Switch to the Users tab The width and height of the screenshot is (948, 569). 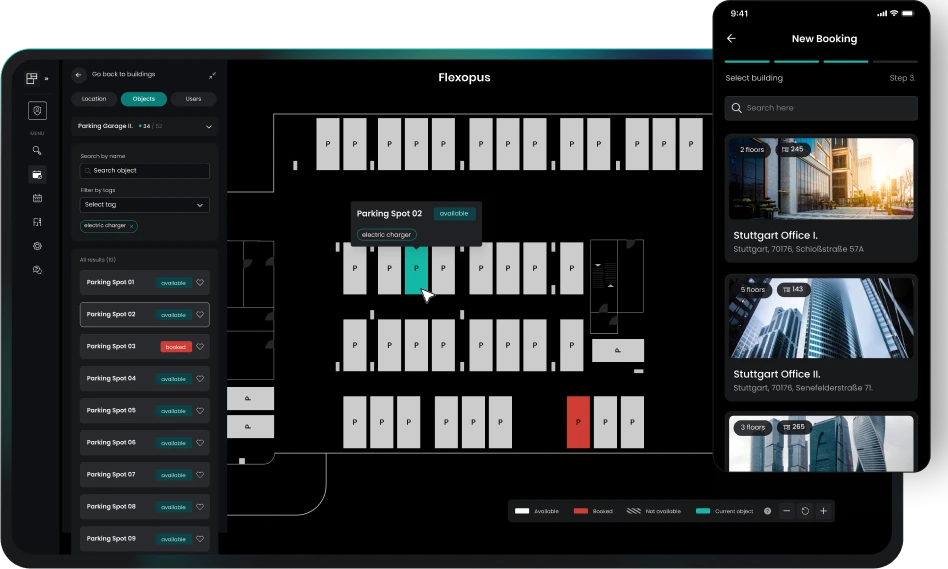[x=193, y=99]
